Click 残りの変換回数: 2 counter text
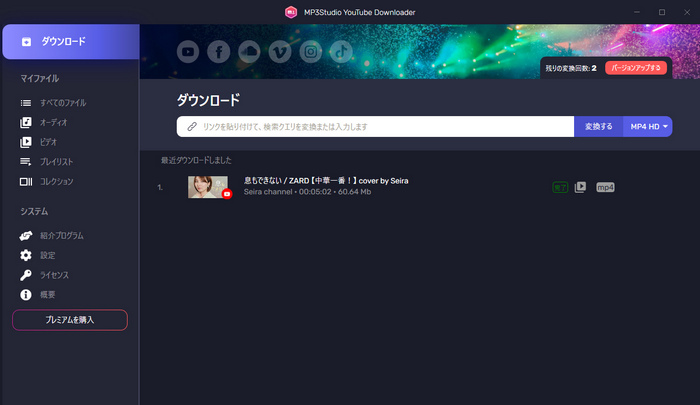 [571, 68]
